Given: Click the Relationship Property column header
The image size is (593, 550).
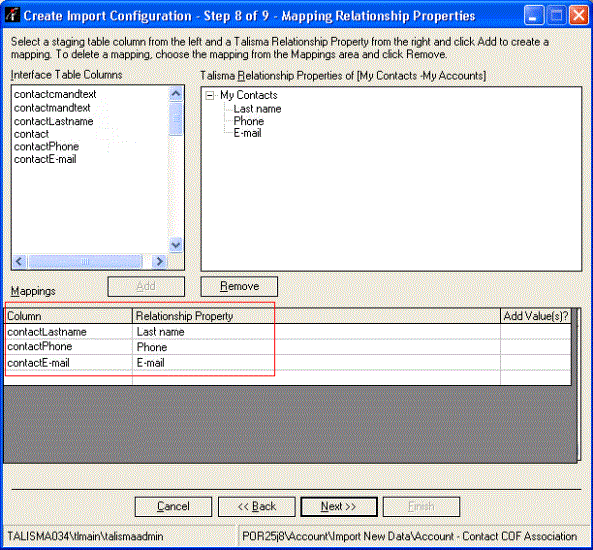Looking at the screenshot, I should click(x=316, y=316).
